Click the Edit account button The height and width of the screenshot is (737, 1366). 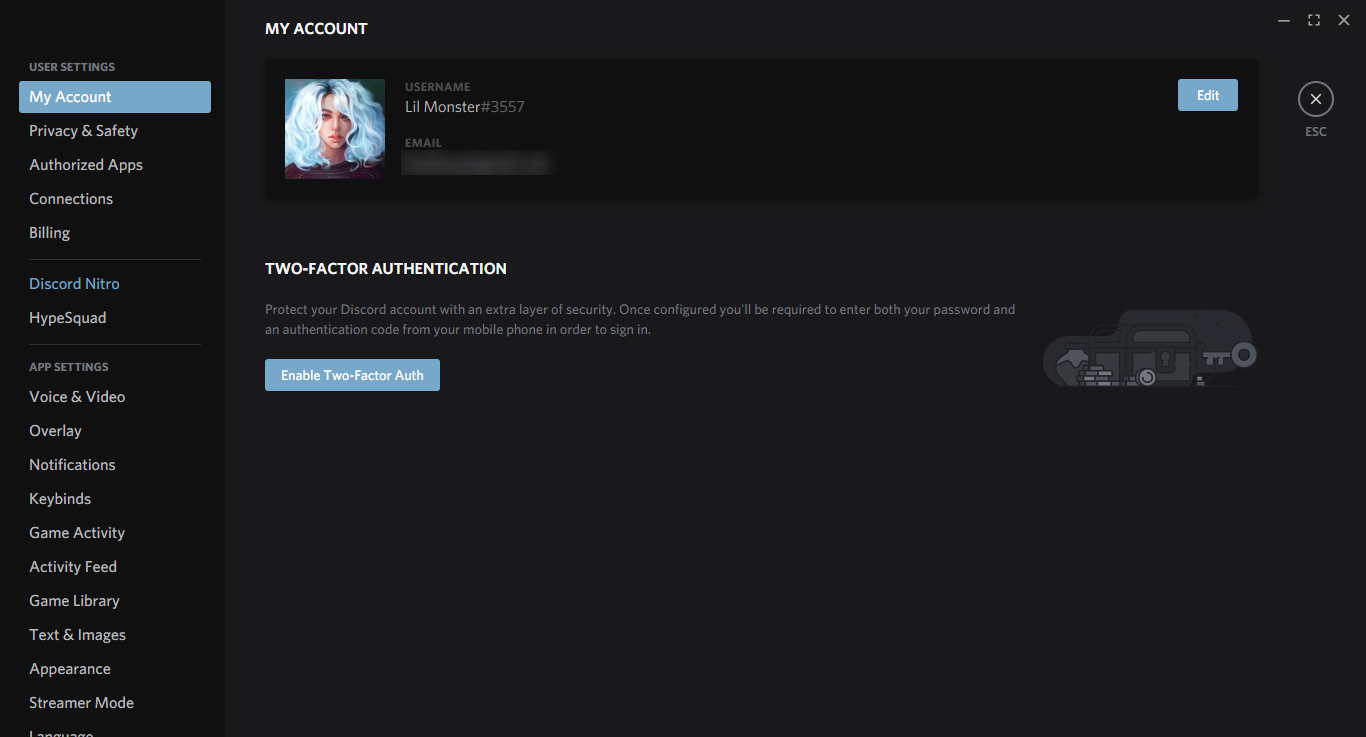1208,95
